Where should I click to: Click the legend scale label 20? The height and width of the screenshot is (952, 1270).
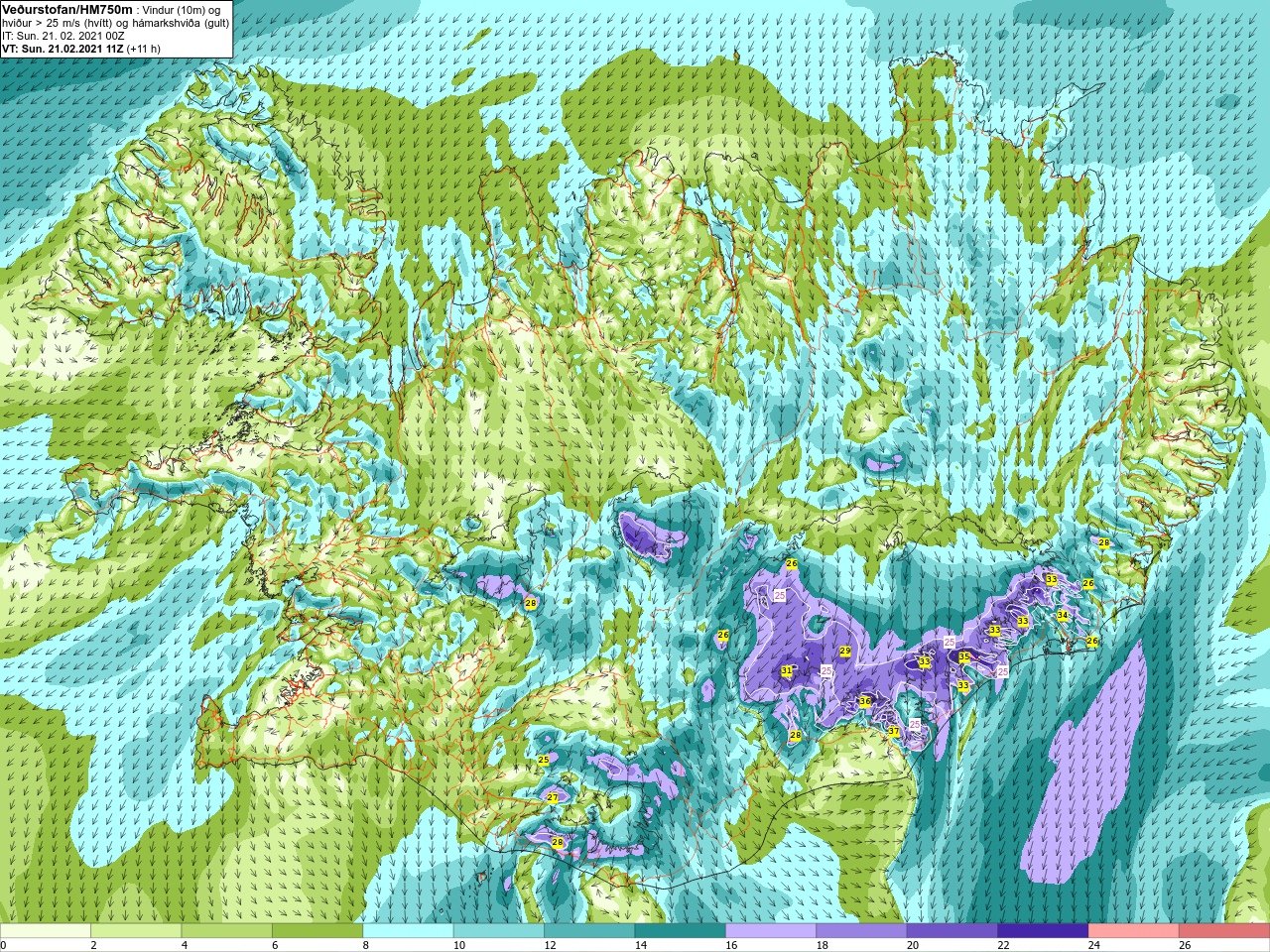tap(912, 945)
